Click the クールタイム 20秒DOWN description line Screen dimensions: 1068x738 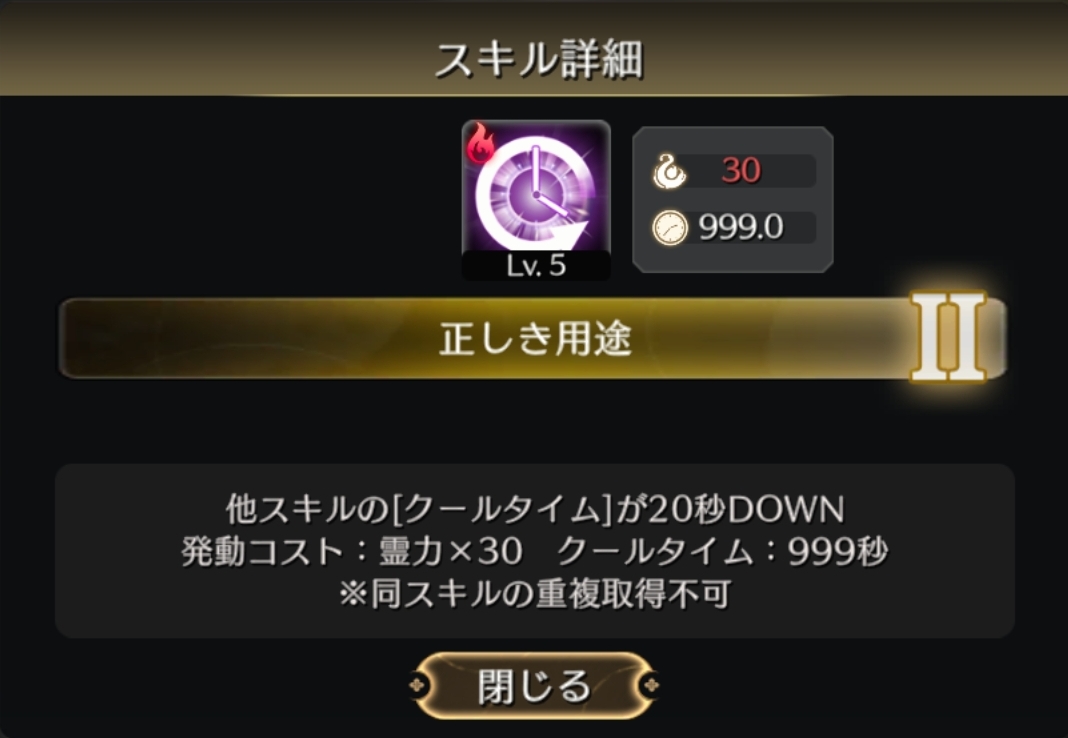pyautogui.click(x=535, y=509)
